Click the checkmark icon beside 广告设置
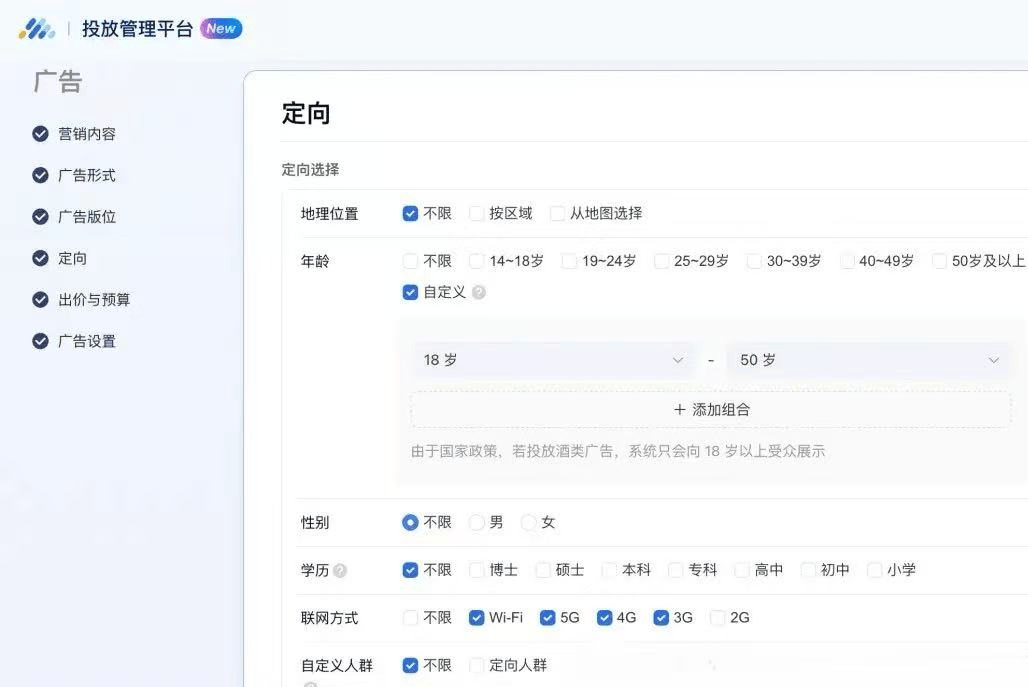1028x687 pixels. click(x=40, y=341)
